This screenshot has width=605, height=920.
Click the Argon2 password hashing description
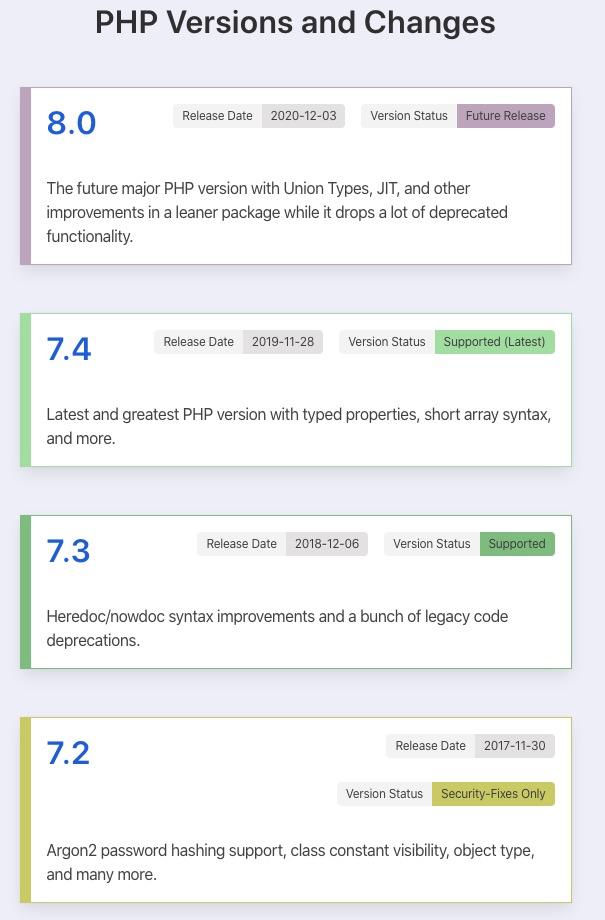[290, 862]
